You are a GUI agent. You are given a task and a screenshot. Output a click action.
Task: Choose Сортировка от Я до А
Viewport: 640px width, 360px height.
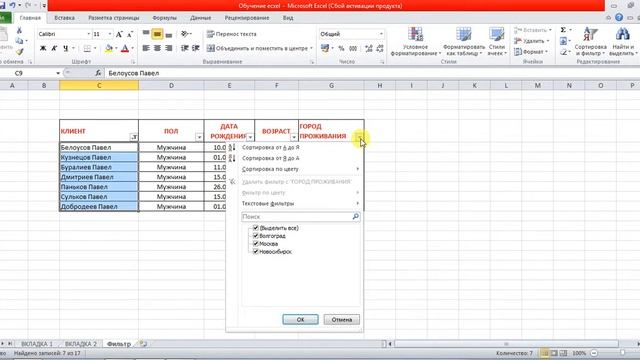(271, 158)
